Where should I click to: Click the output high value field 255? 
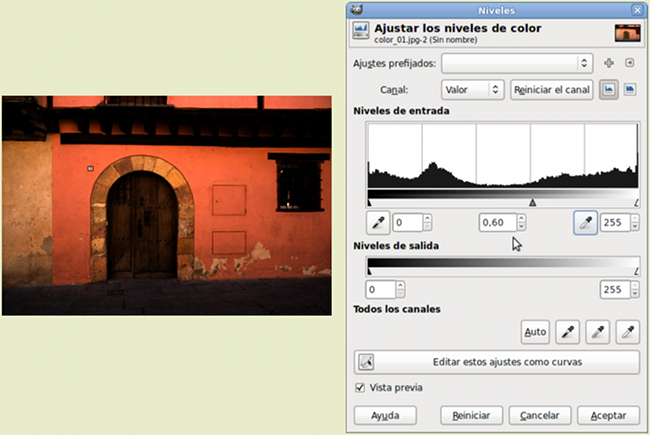click(615, 289)
